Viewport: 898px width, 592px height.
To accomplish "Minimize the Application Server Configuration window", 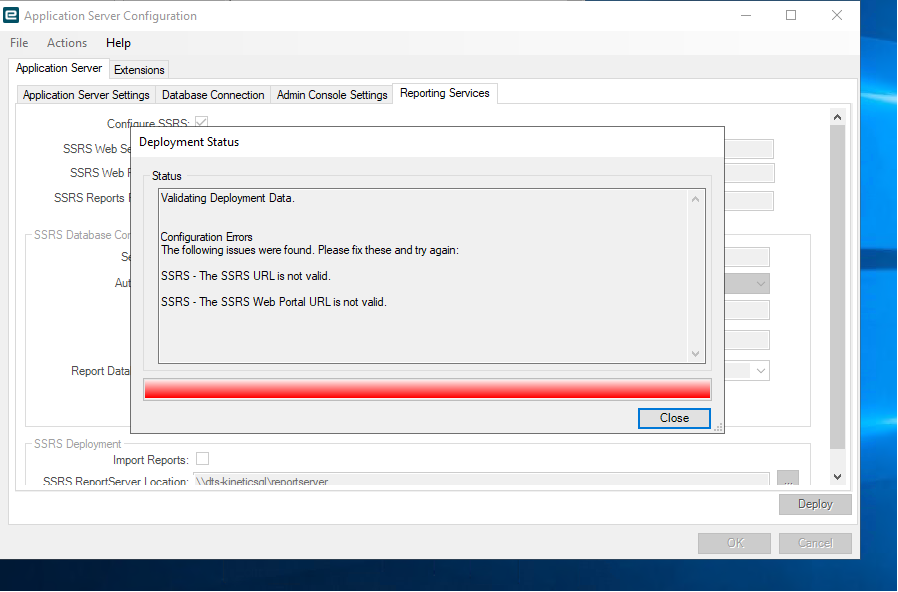I will click(x=746, y=15).
